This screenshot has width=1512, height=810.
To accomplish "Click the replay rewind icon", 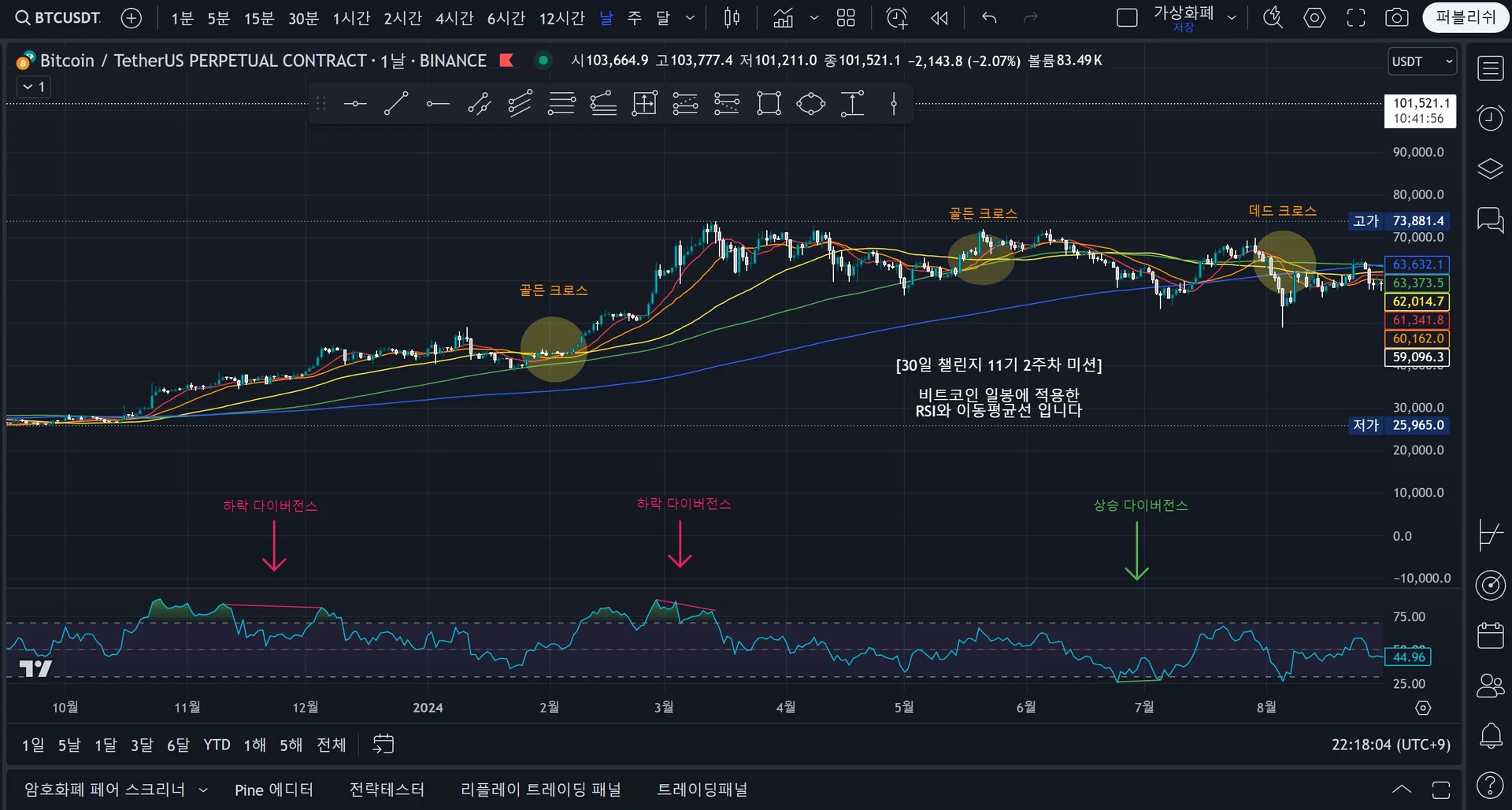I will pyautogui.click(x=939, y=17).
